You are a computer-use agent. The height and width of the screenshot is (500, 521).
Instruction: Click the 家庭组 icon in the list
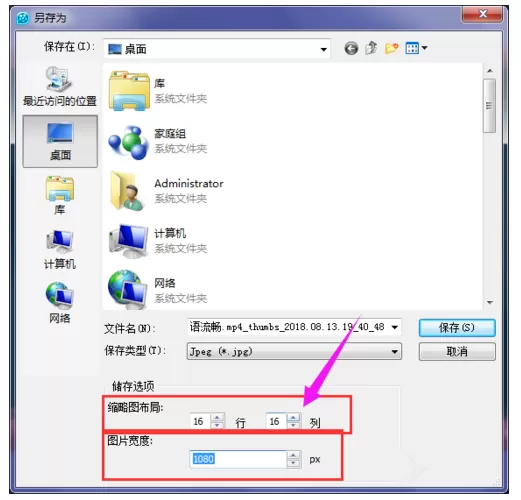[128, 142]
